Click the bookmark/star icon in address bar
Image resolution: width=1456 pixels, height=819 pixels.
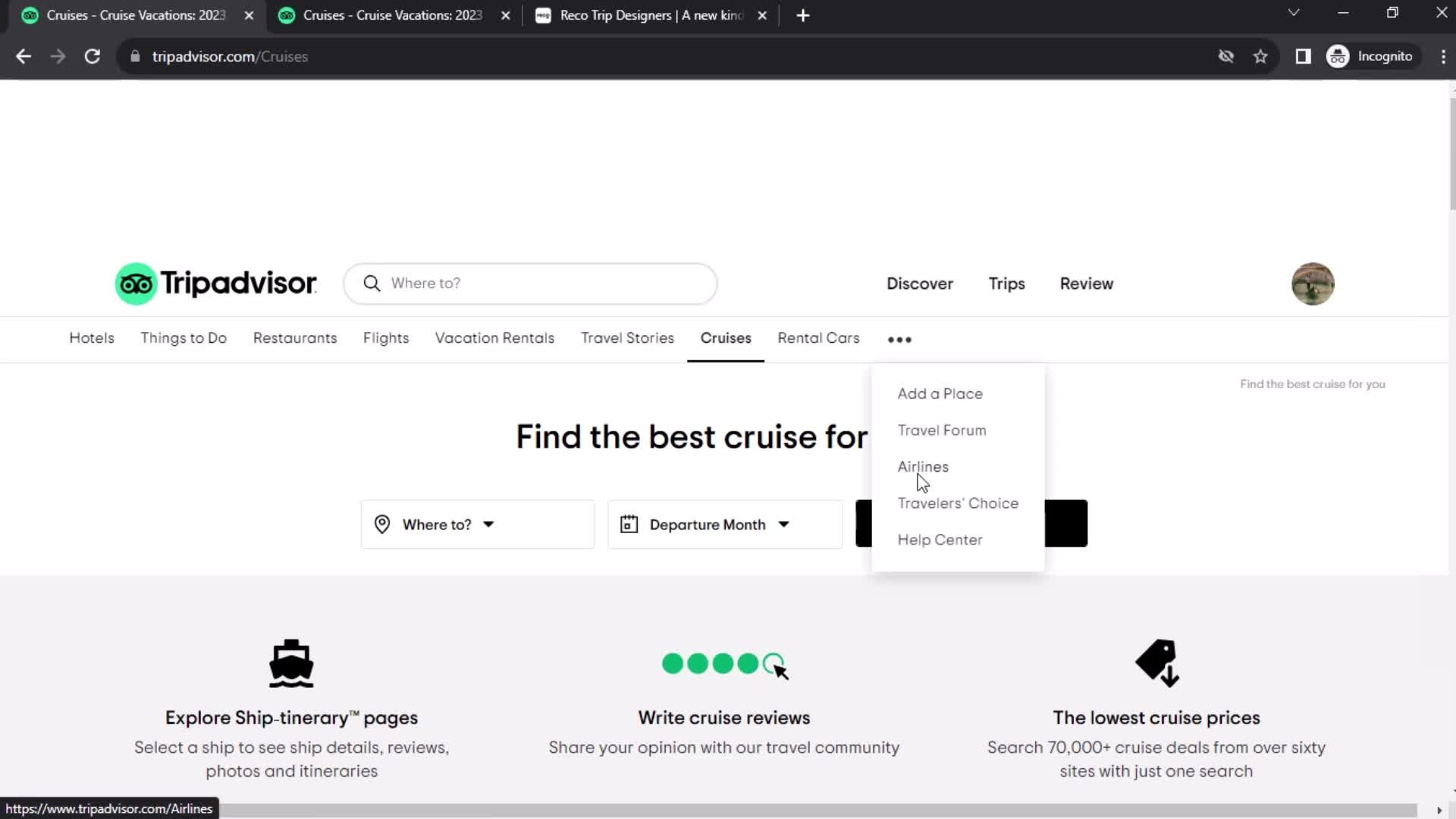pos(1260,56)
